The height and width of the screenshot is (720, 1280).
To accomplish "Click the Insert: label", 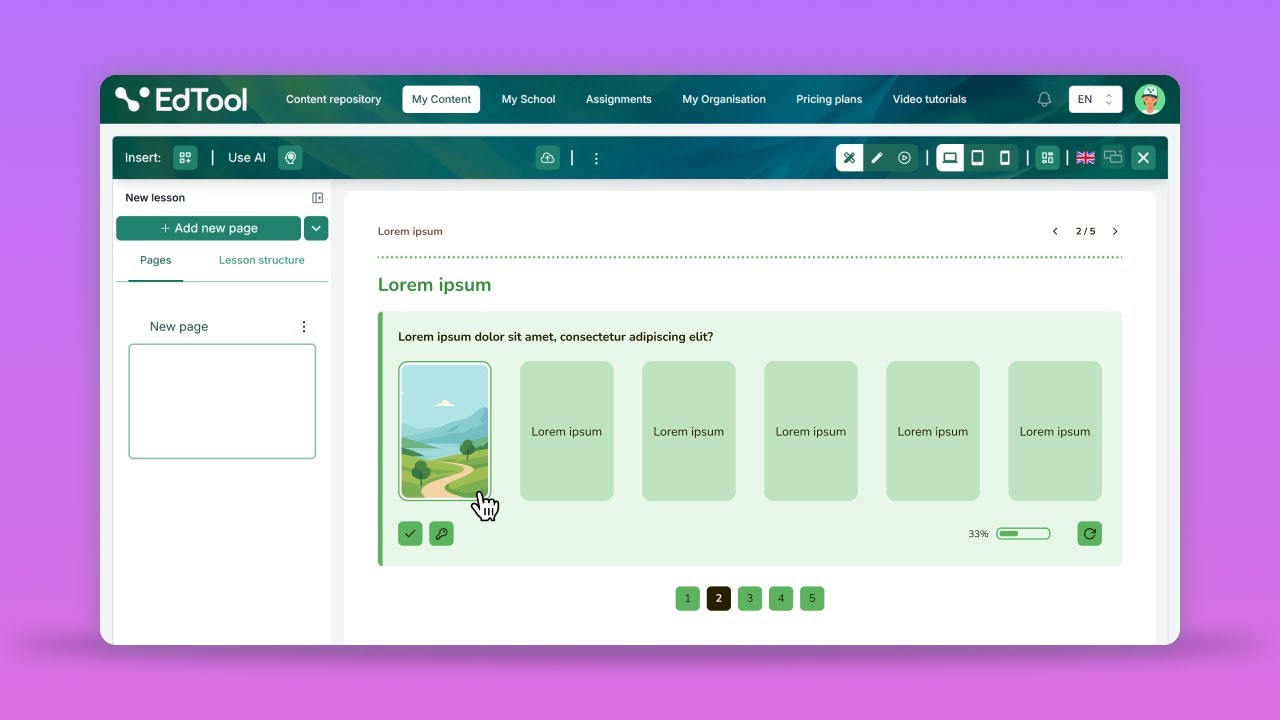I will [x=143, y=158].
